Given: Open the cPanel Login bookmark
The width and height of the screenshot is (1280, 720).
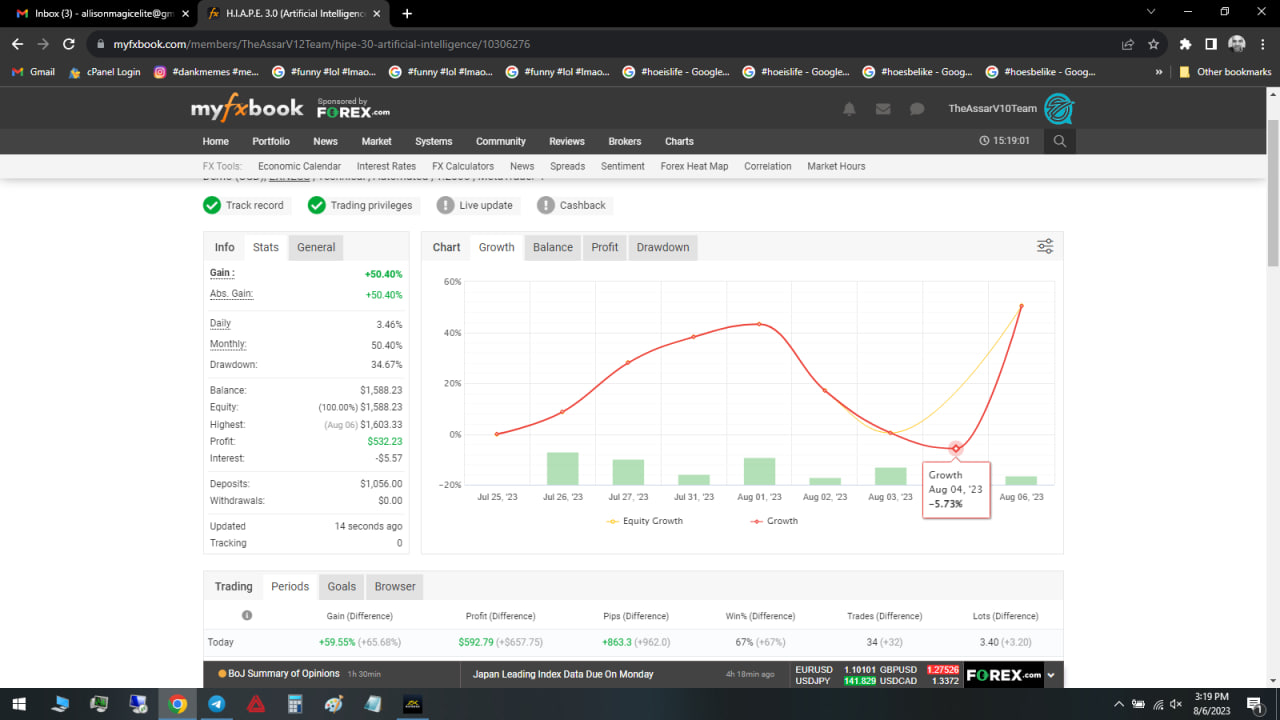Looking at the screenshot, I should pyautogui.click(x=105, y=72).
